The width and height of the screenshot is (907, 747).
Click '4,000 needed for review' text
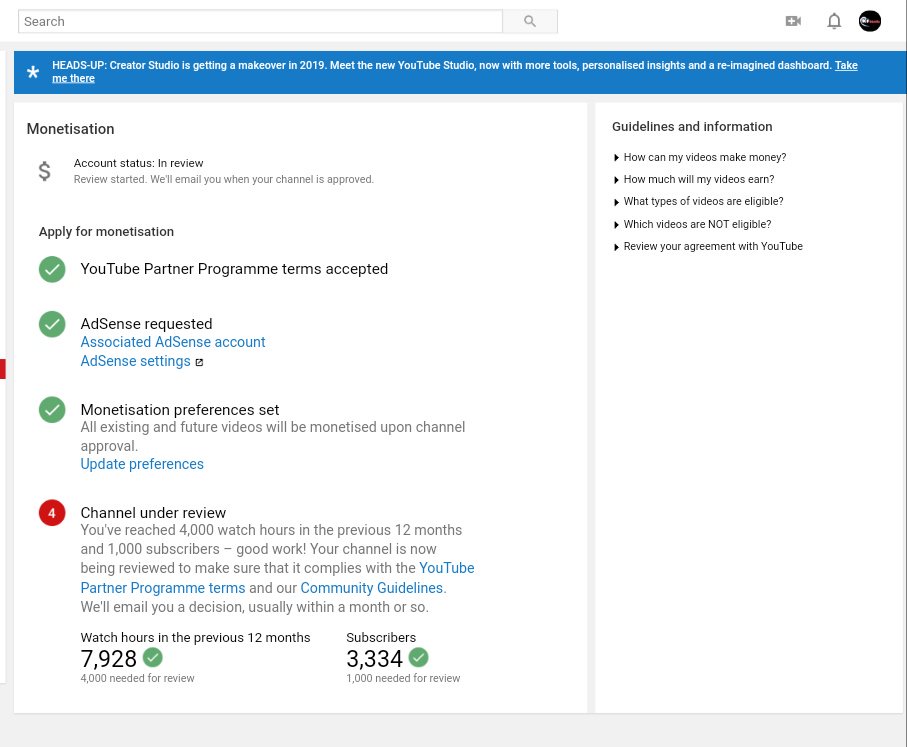click(x=138, y=678)
